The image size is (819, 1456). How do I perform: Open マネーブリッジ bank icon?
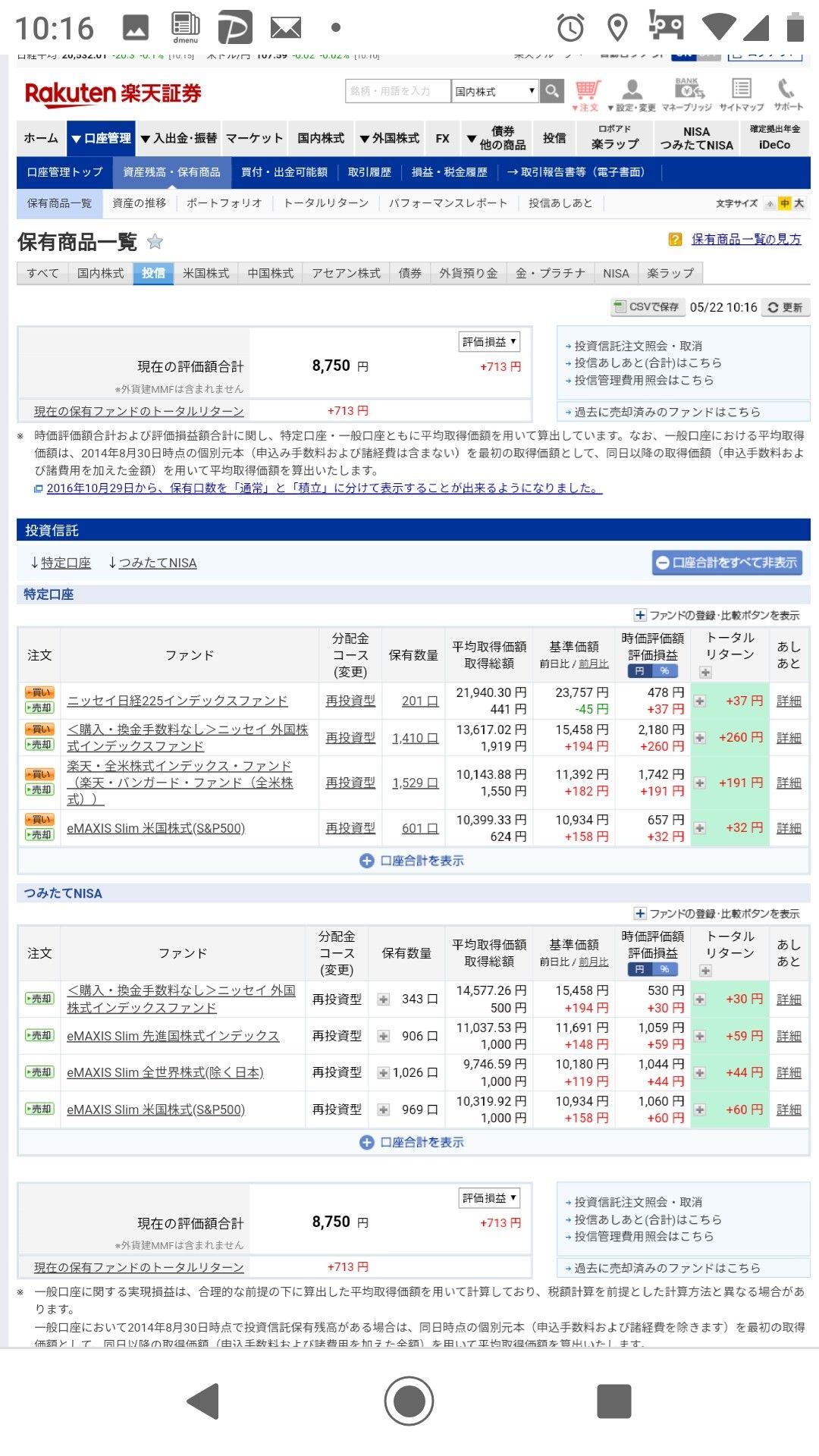pos(687,96)
